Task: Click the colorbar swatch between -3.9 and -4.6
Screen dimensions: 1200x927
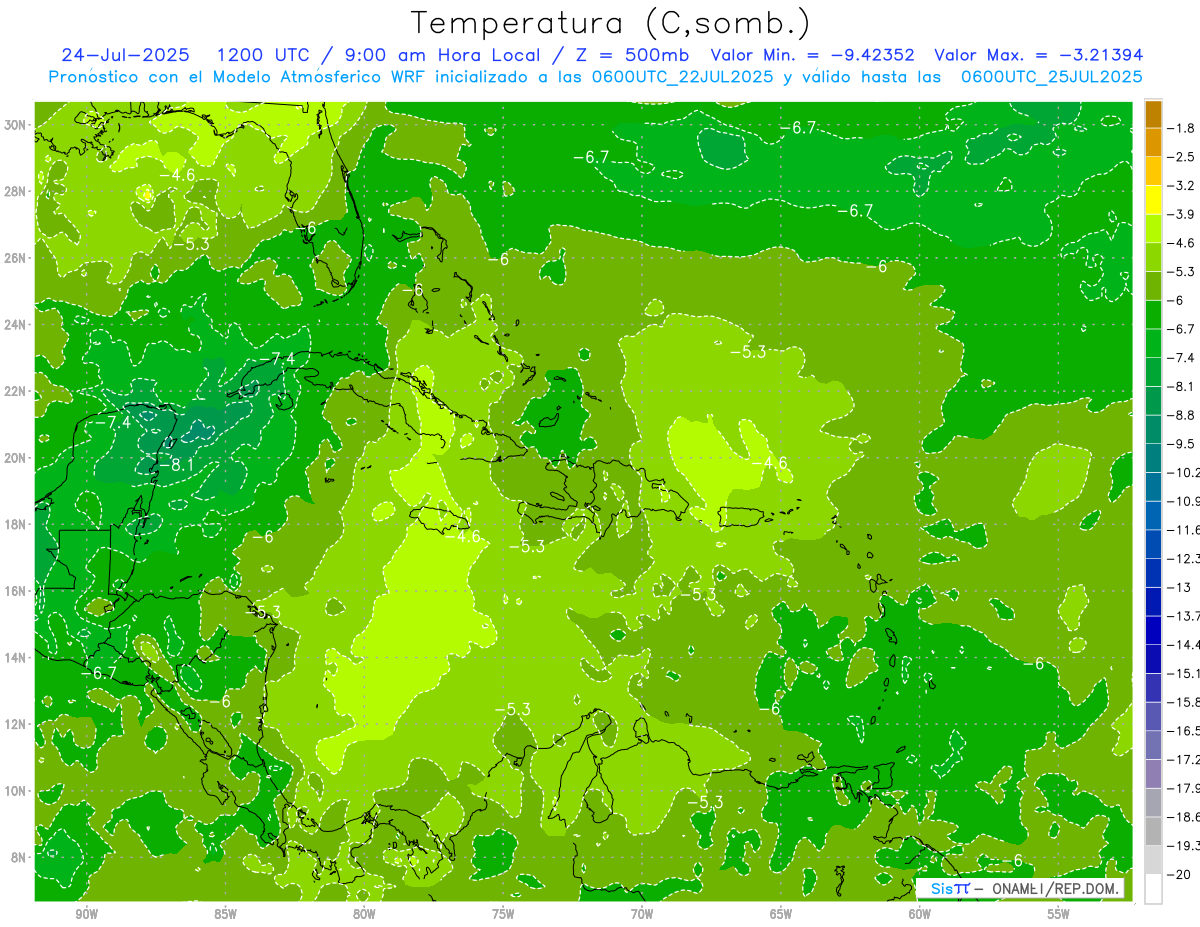Action: point(1153,228)
